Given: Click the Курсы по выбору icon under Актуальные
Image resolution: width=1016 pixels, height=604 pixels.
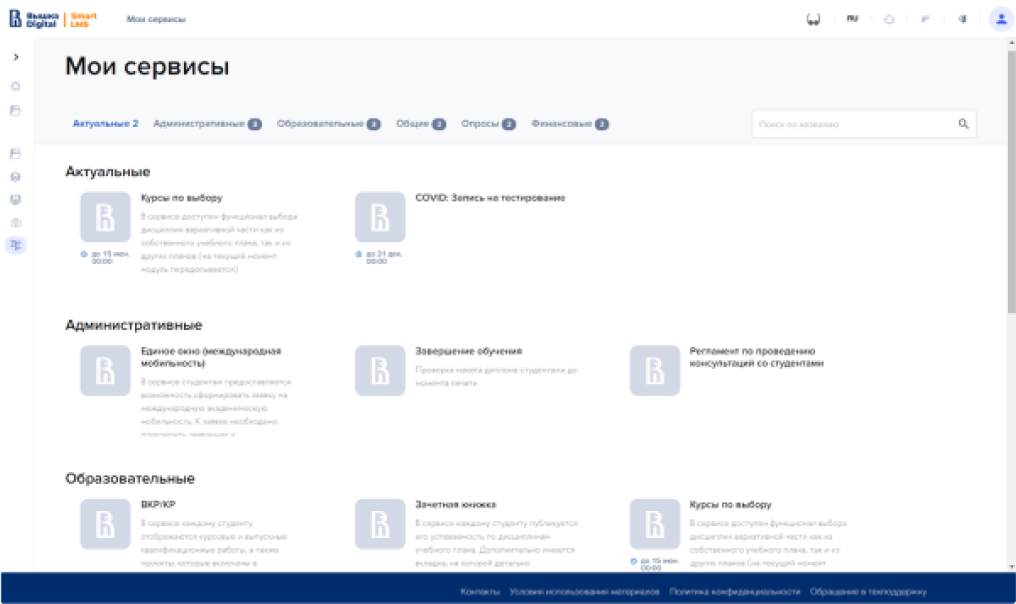Looking at the screenshot, I should pyautogui.click(x=105, y=217).
